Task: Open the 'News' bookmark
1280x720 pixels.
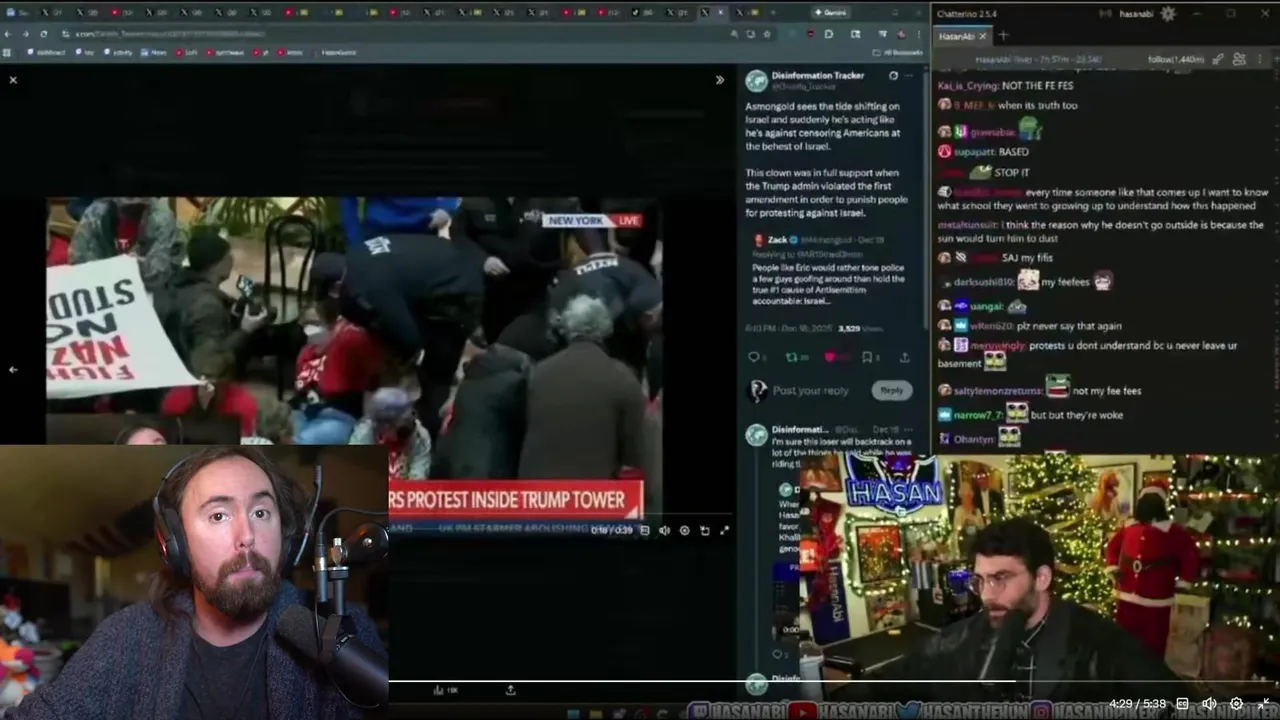Action: pyautogui.click(x=154, y=52)
